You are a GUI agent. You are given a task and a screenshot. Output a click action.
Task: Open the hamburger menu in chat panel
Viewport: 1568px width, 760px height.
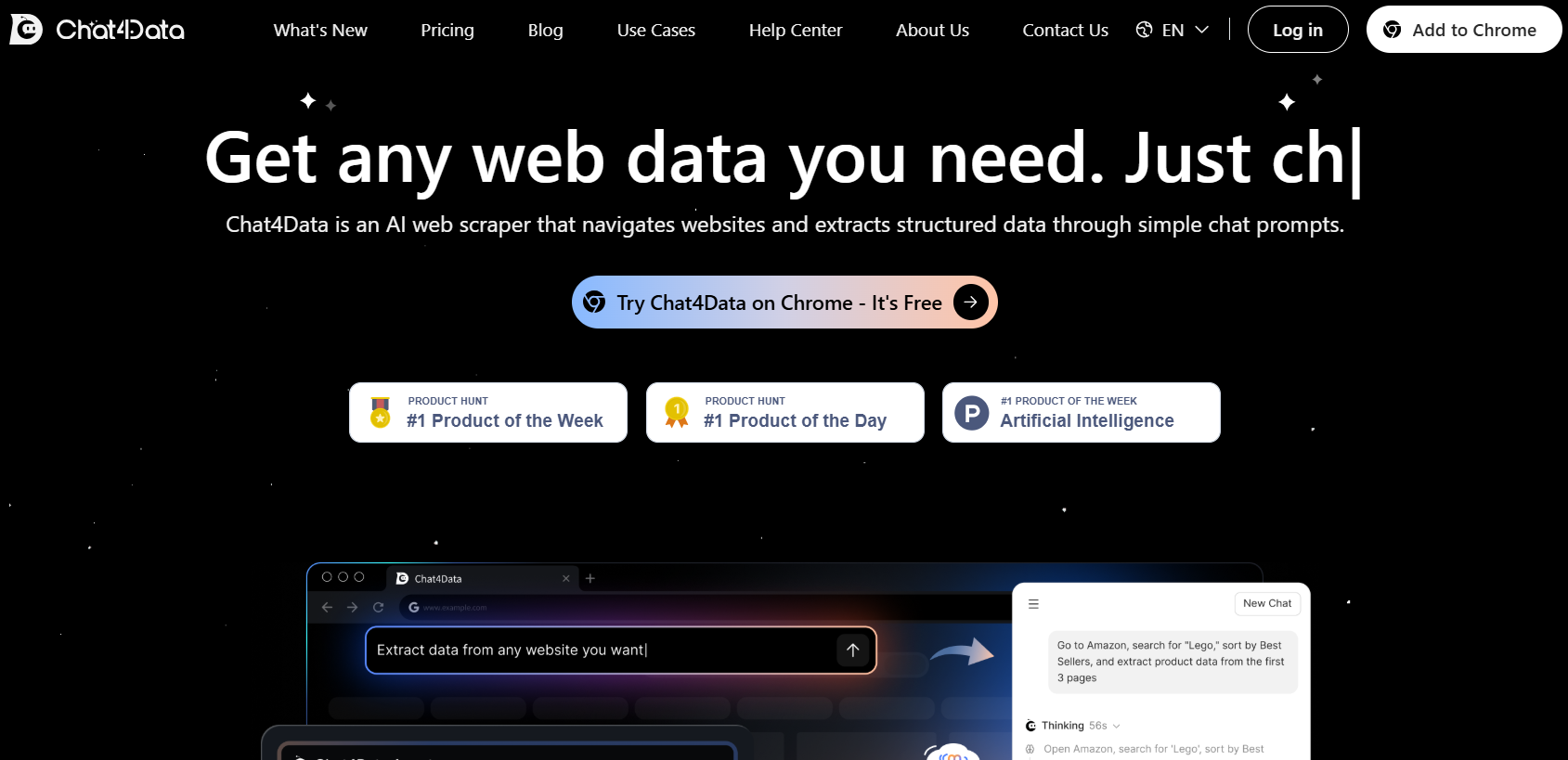point(1033,604)
